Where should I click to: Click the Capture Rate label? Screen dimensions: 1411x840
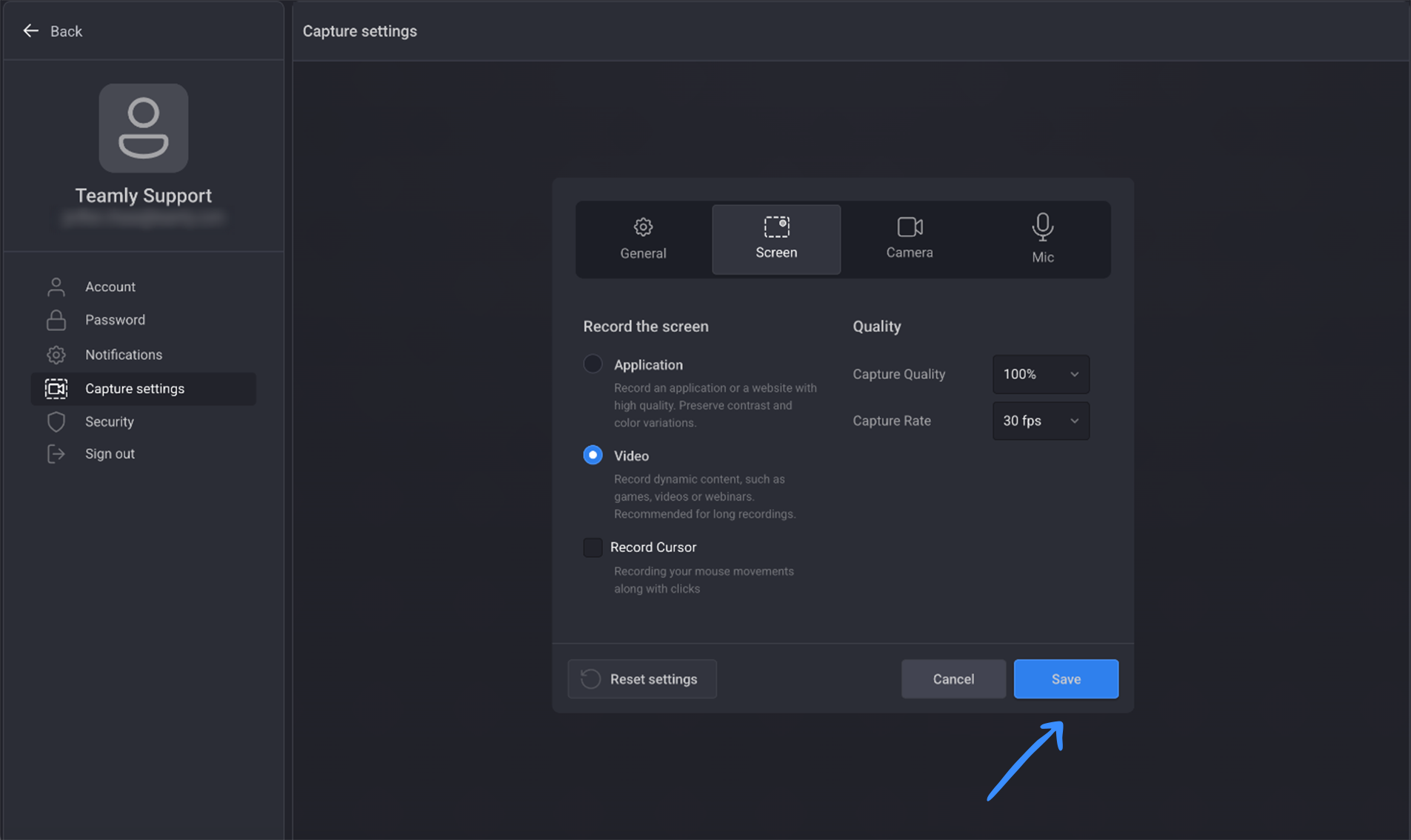[x=891, y=421]
